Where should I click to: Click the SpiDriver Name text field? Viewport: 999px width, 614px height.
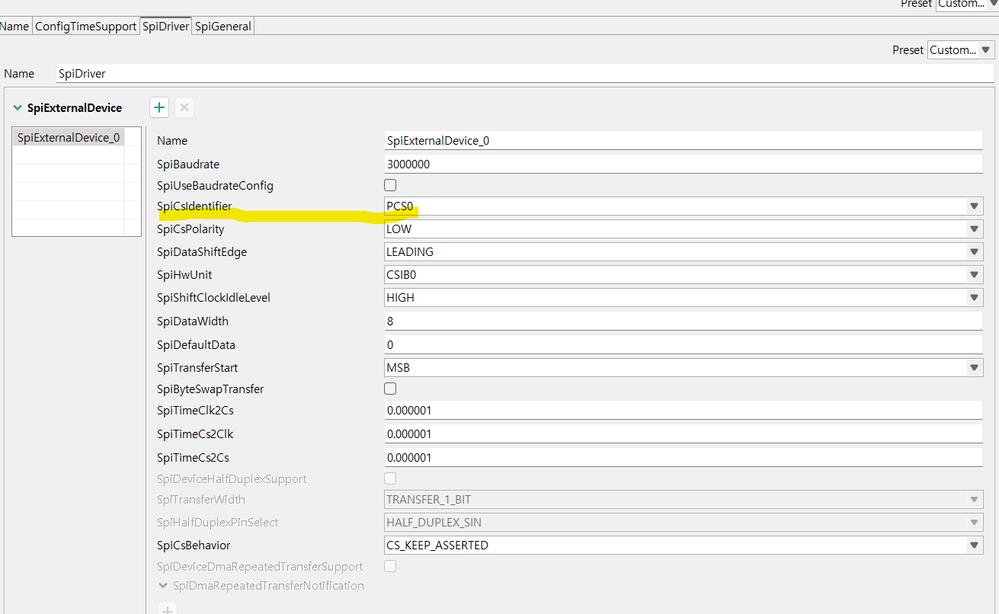click(500, 74)
